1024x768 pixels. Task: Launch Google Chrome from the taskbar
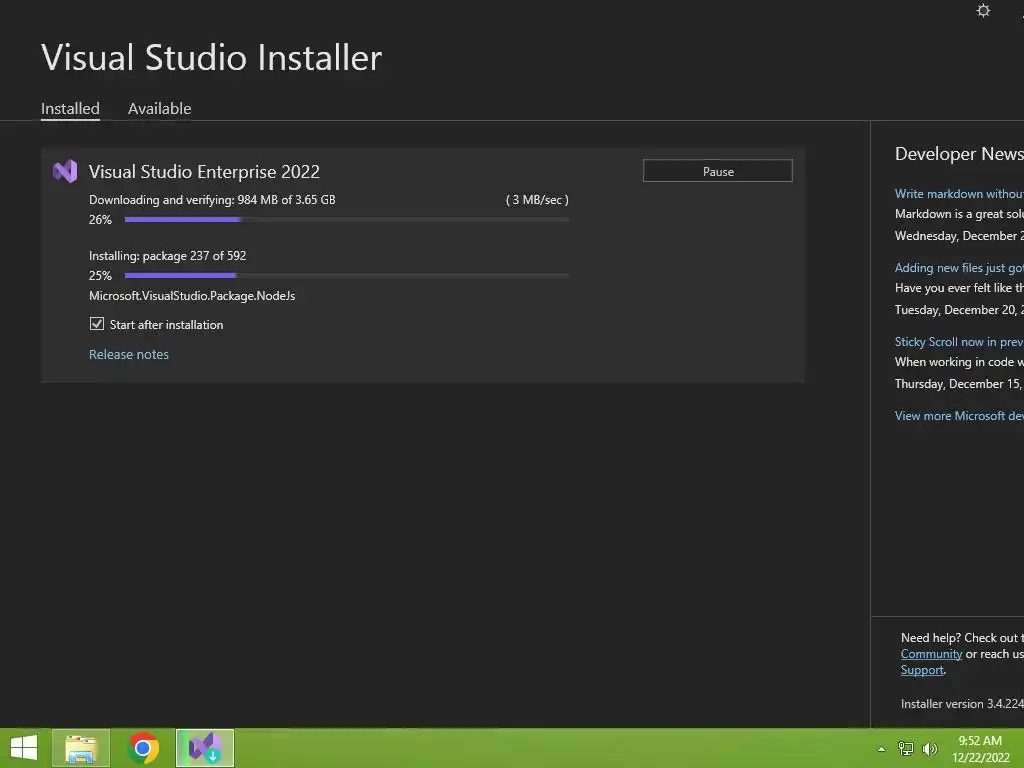point(143,748)
